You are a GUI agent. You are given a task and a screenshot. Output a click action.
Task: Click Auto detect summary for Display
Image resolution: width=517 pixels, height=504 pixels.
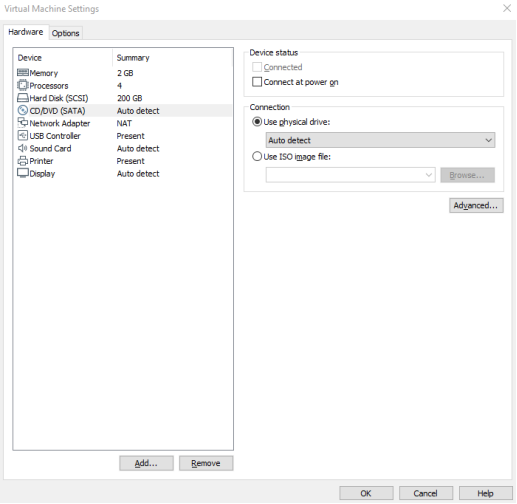(x=138, y=174)
